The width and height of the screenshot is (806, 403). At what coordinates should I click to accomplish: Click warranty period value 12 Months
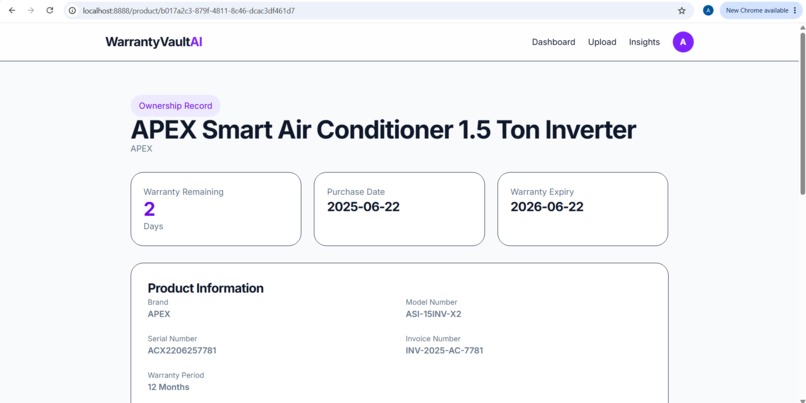[x=168, y=387]
